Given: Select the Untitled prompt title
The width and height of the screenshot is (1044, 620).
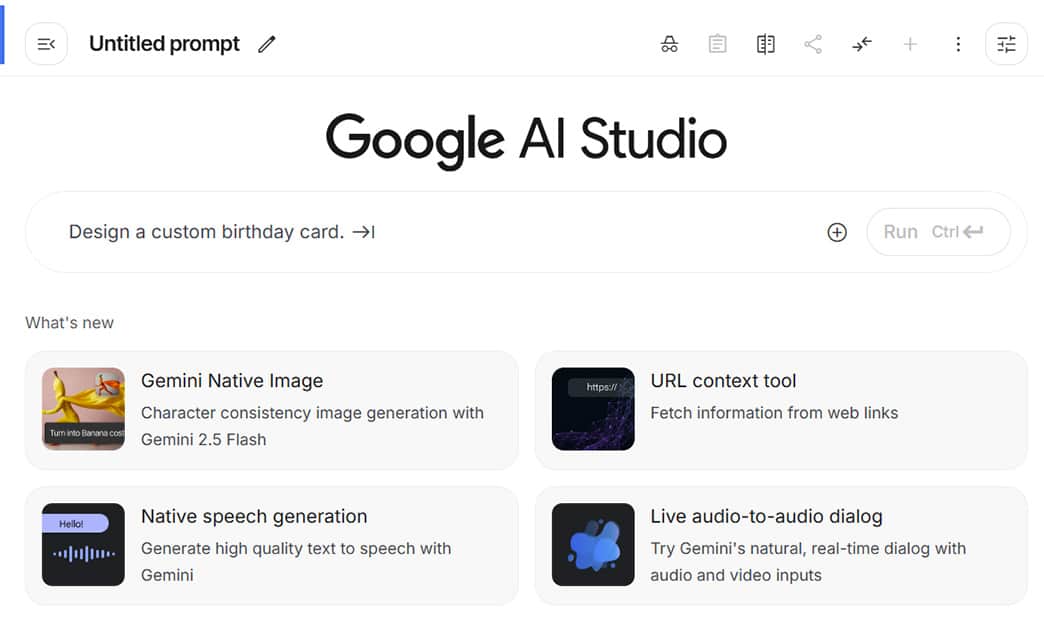Looking at the screenshot, I should point(164,43).
